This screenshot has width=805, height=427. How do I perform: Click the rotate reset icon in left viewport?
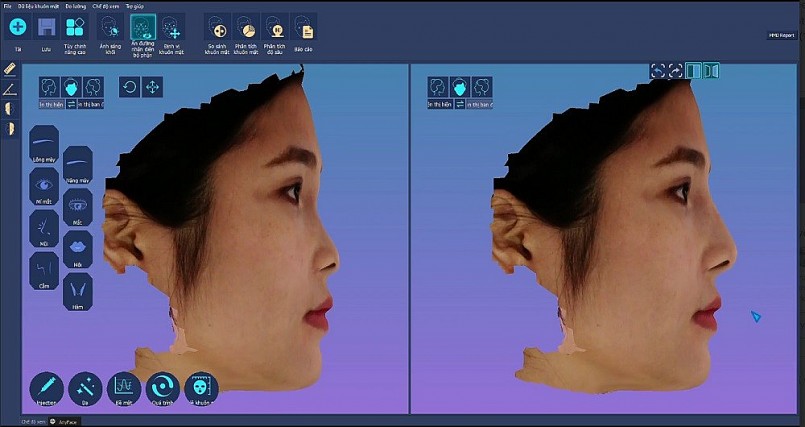[129, 87]
